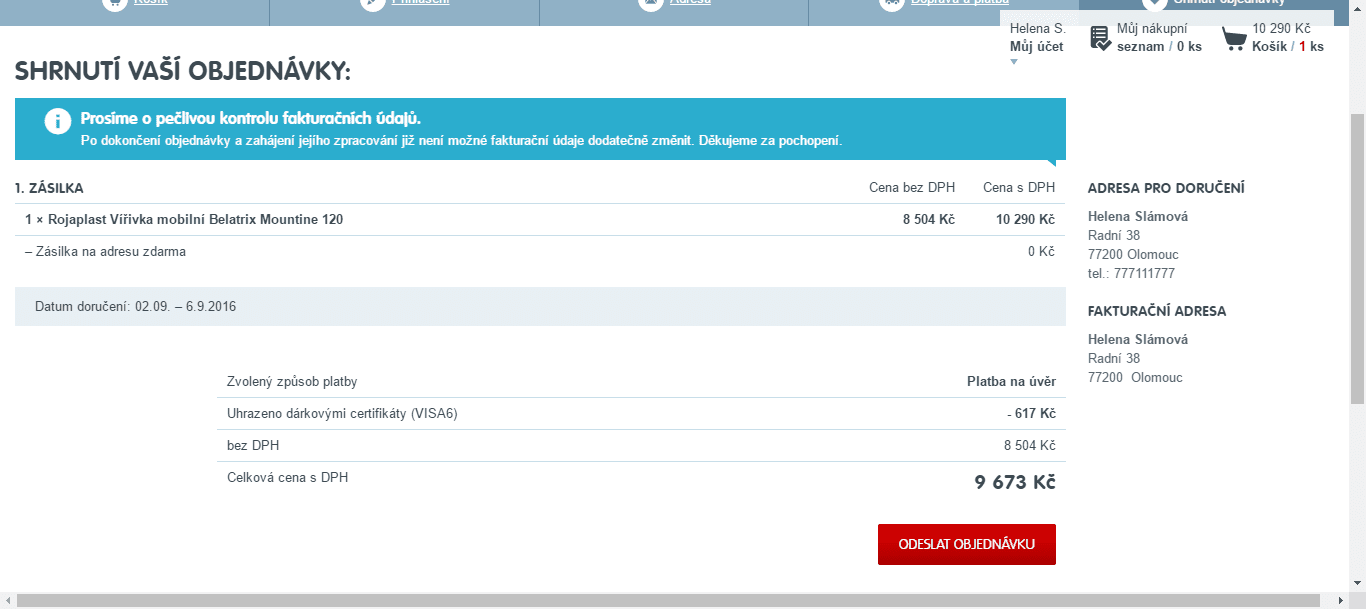Open the Doprava a platba step link
The width and height of the screenshot is (1366, 609).
[x=958, y=3]
